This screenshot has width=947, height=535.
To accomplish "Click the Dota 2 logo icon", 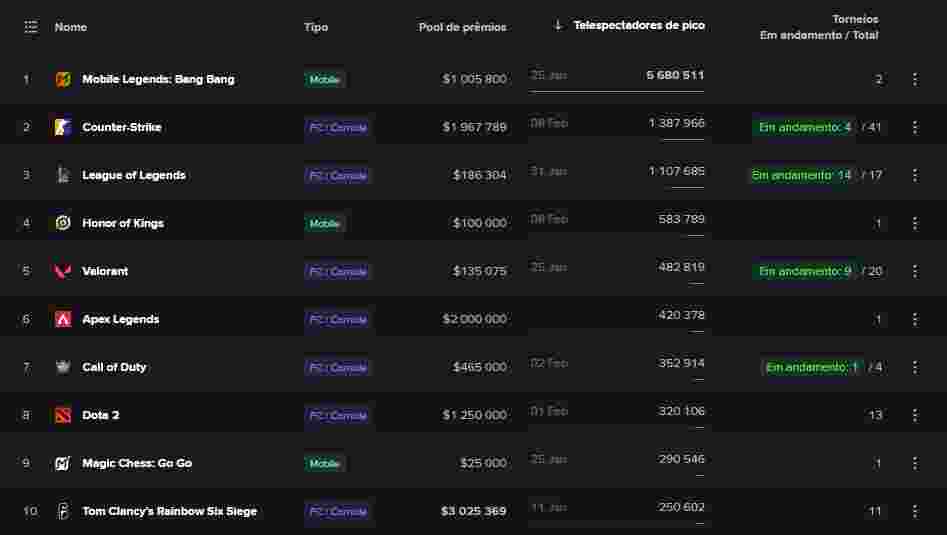I will pyautogui.click(x=63, y=415).
